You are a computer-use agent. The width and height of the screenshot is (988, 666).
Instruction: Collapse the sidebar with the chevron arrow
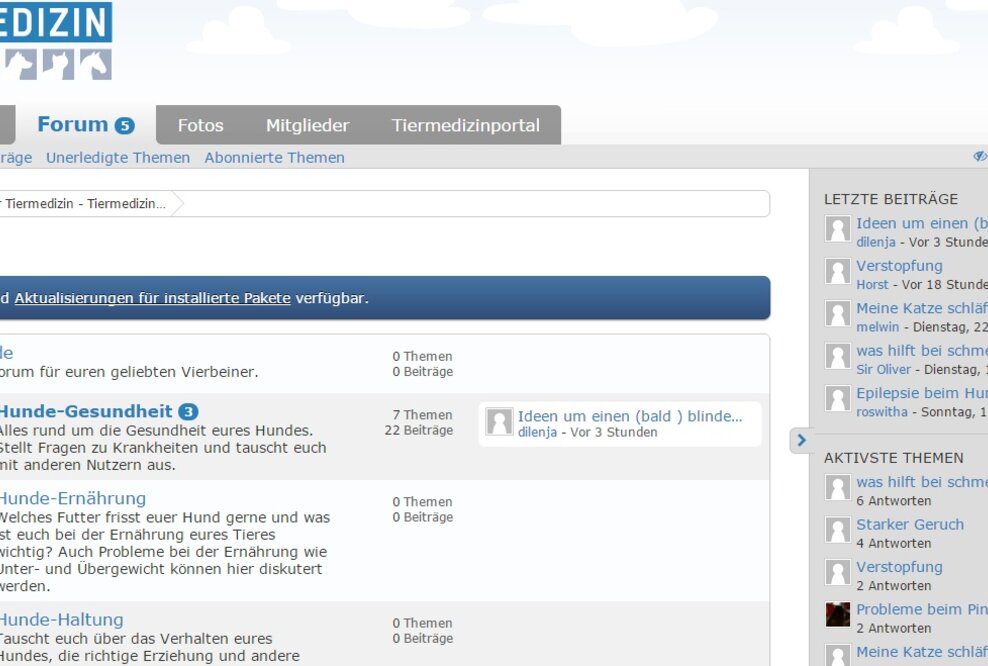[801, 440]
